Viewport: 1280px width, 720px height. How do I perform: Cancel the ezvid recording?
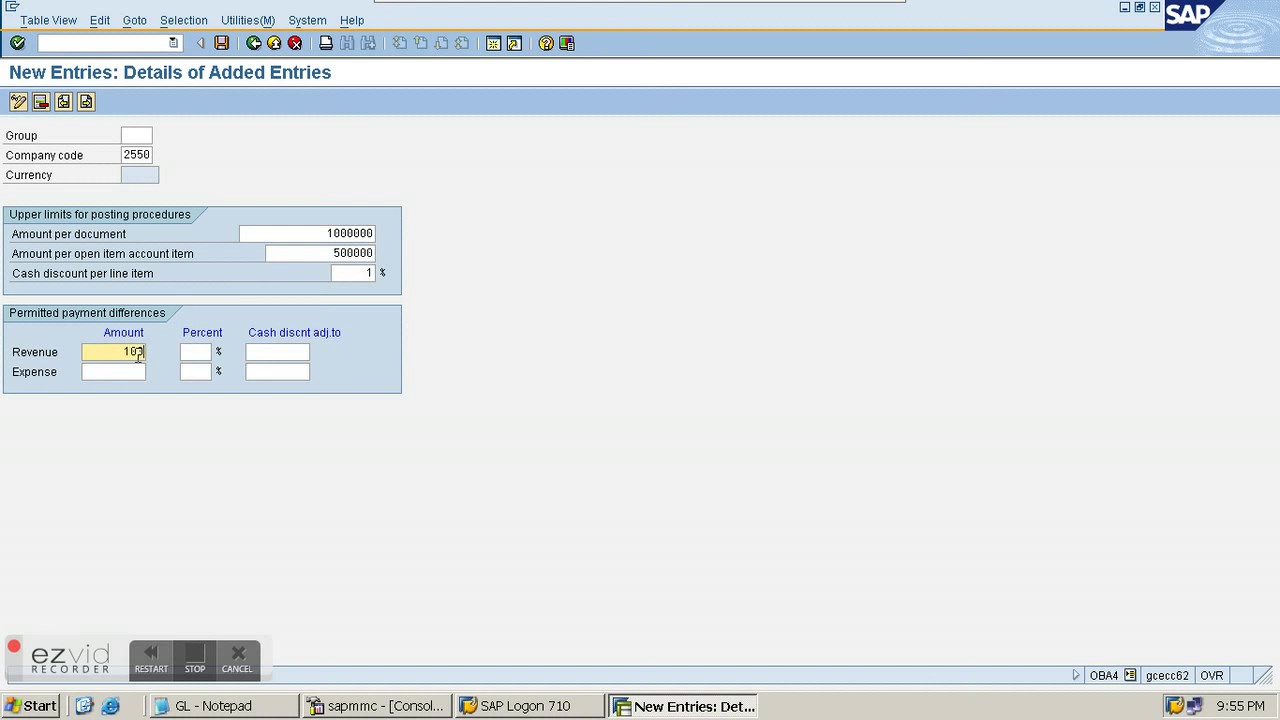(x=237, y=659)
